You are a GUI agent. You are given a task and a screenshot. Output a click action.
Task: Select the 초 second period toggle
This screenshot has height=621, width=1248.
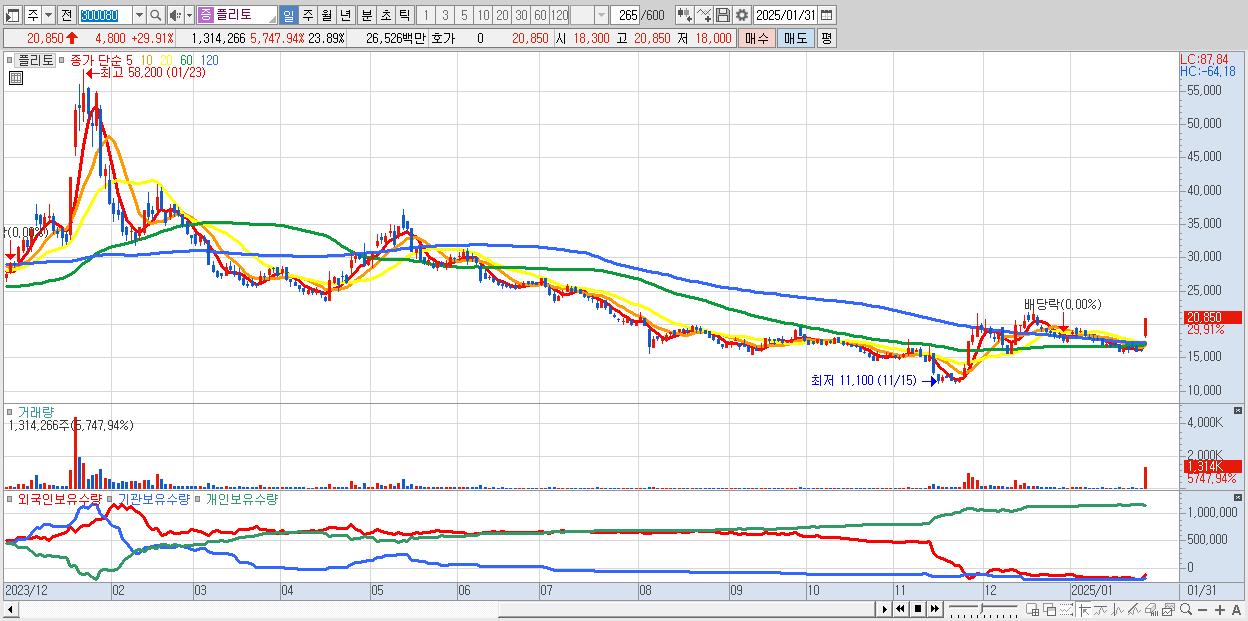click(x=386, y=16)
